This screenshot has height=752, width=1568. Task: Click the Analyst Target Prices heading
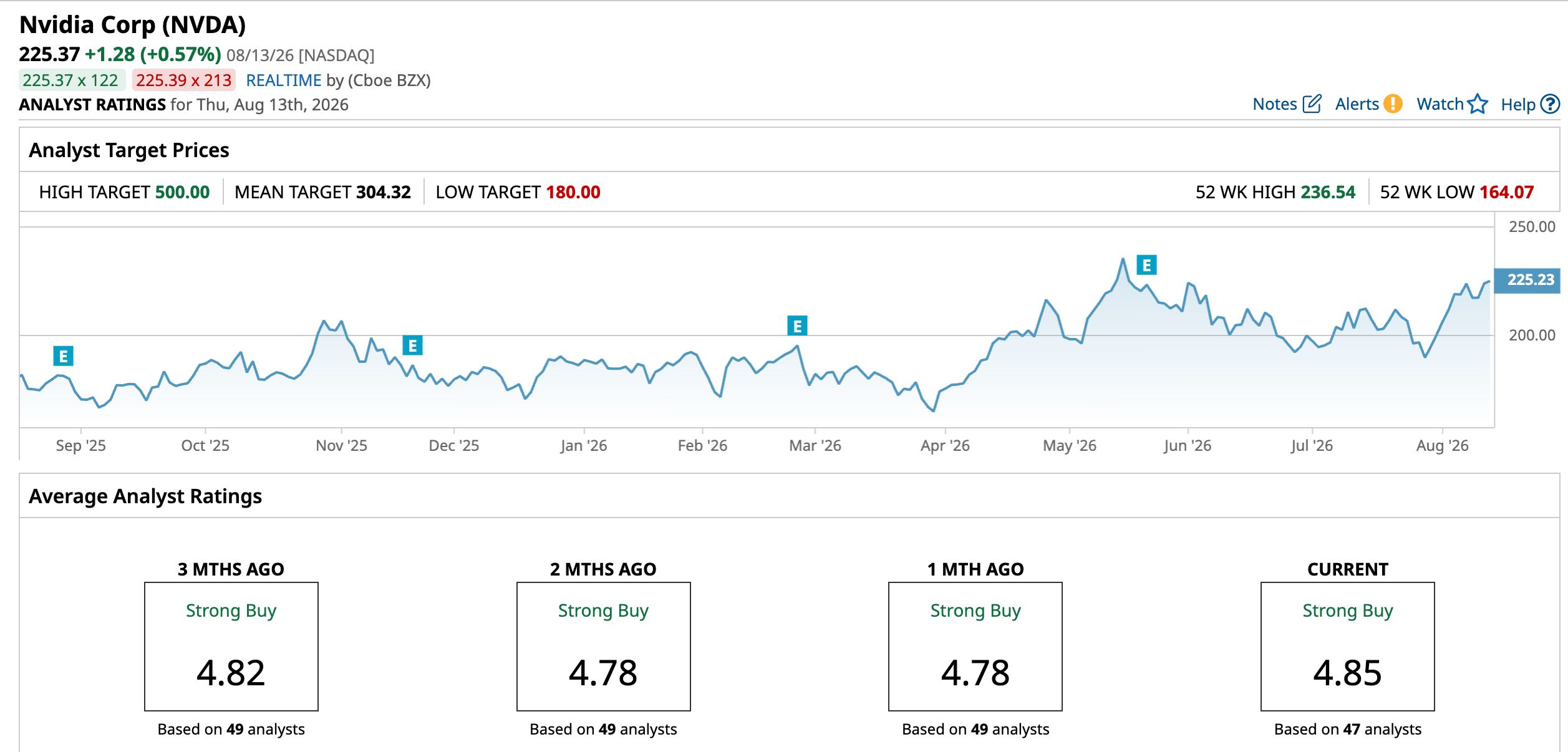(x=129, y=150)
